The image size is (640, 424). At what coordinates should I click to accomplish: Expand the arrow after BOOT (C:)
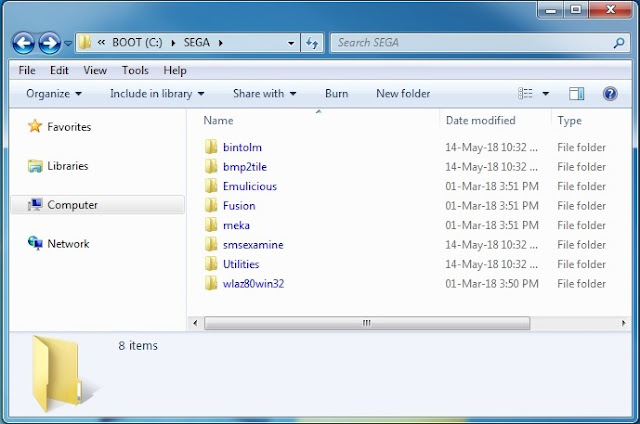point(173,43)
